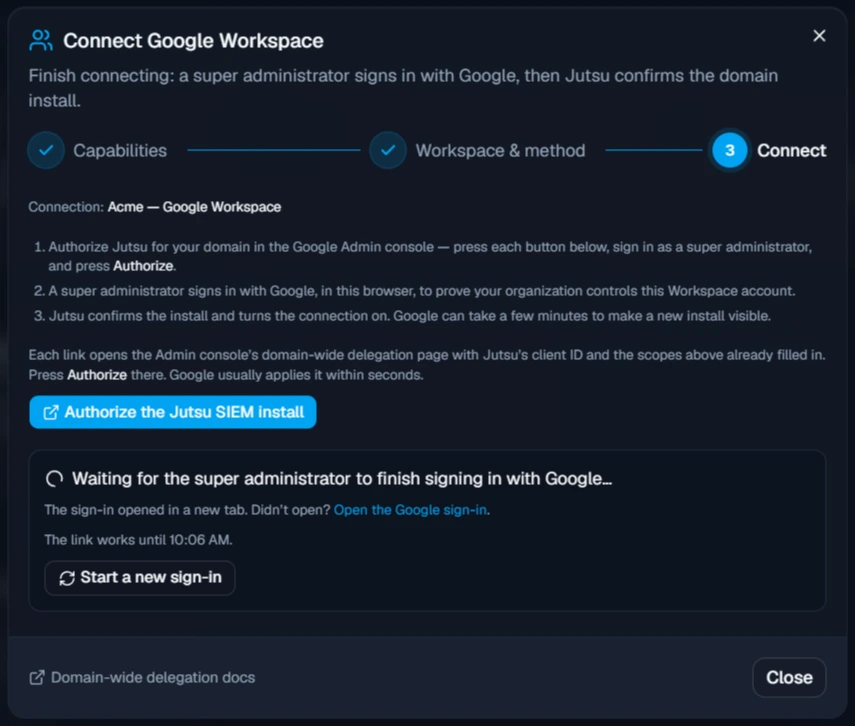Click the Workspace & method step label
This screenshot has width=855, height=726.
point(501,151)
